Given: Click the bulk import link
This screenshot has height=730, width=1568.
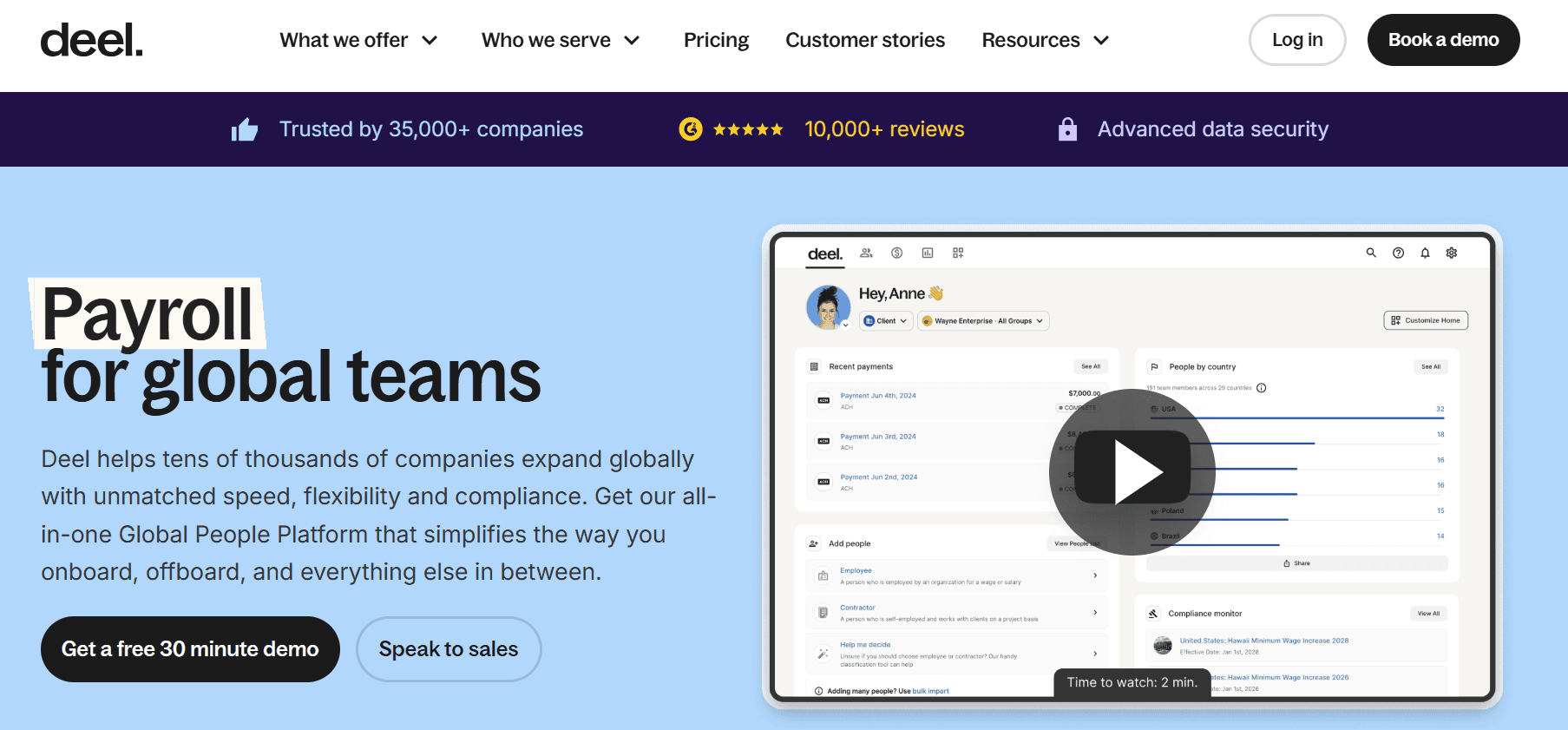Looking at the screenshot, I should point(930,692).
